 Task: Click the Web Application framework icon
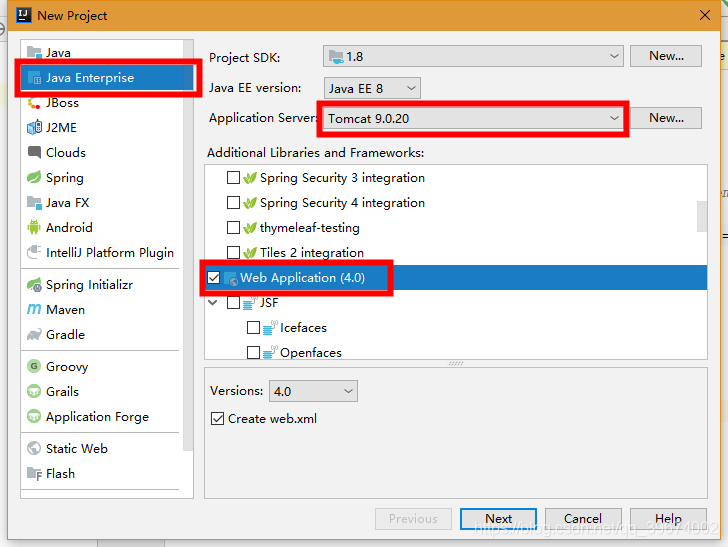click(x=231, y=278)
